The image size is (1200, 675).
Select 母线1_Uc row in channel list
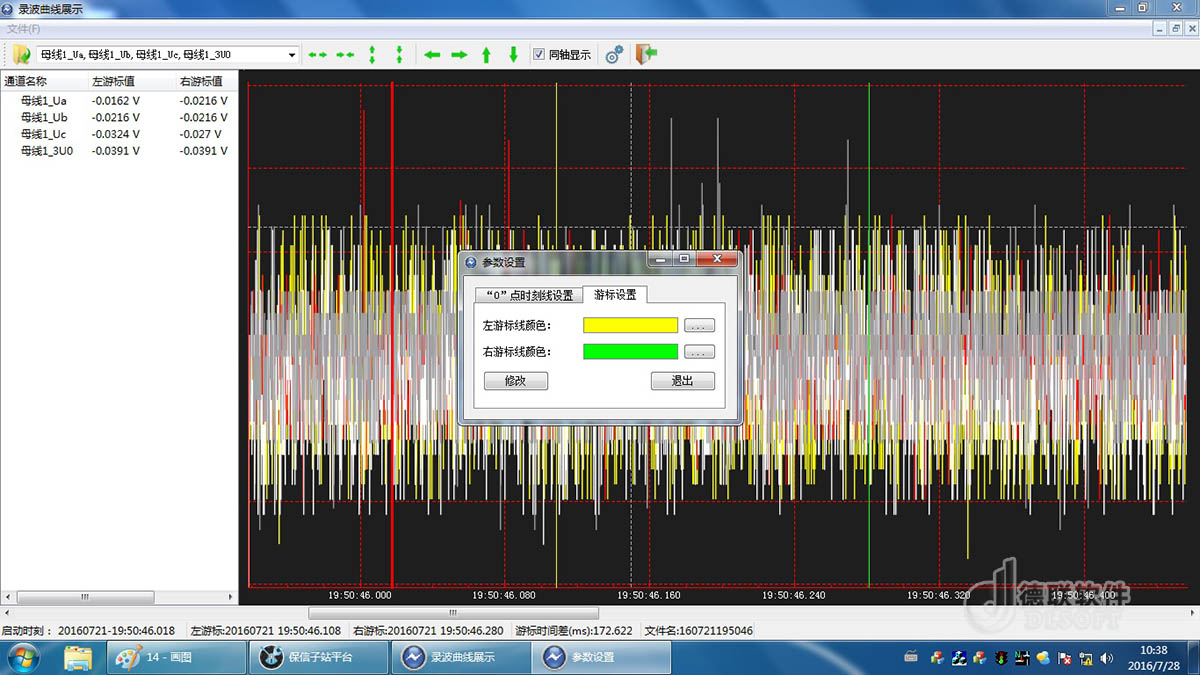pos(44,134)
